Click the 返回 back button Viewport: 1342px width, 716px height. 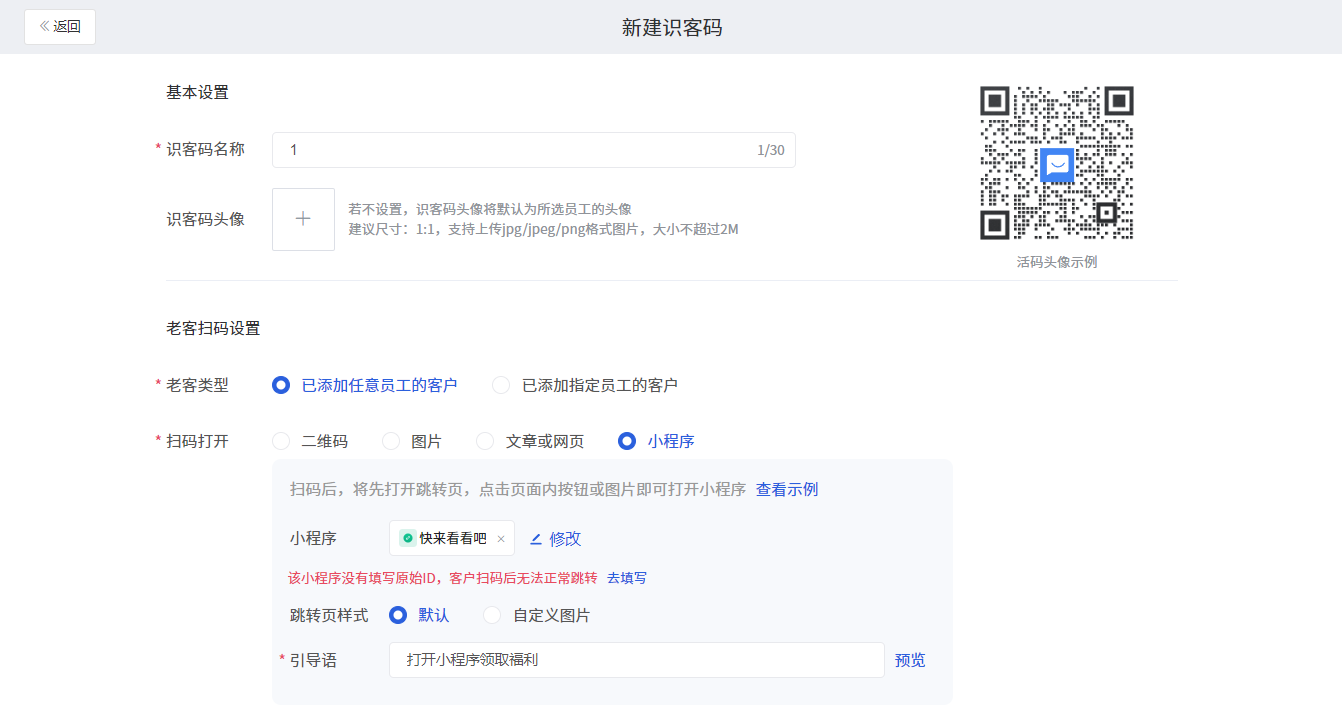pos(60,27)
